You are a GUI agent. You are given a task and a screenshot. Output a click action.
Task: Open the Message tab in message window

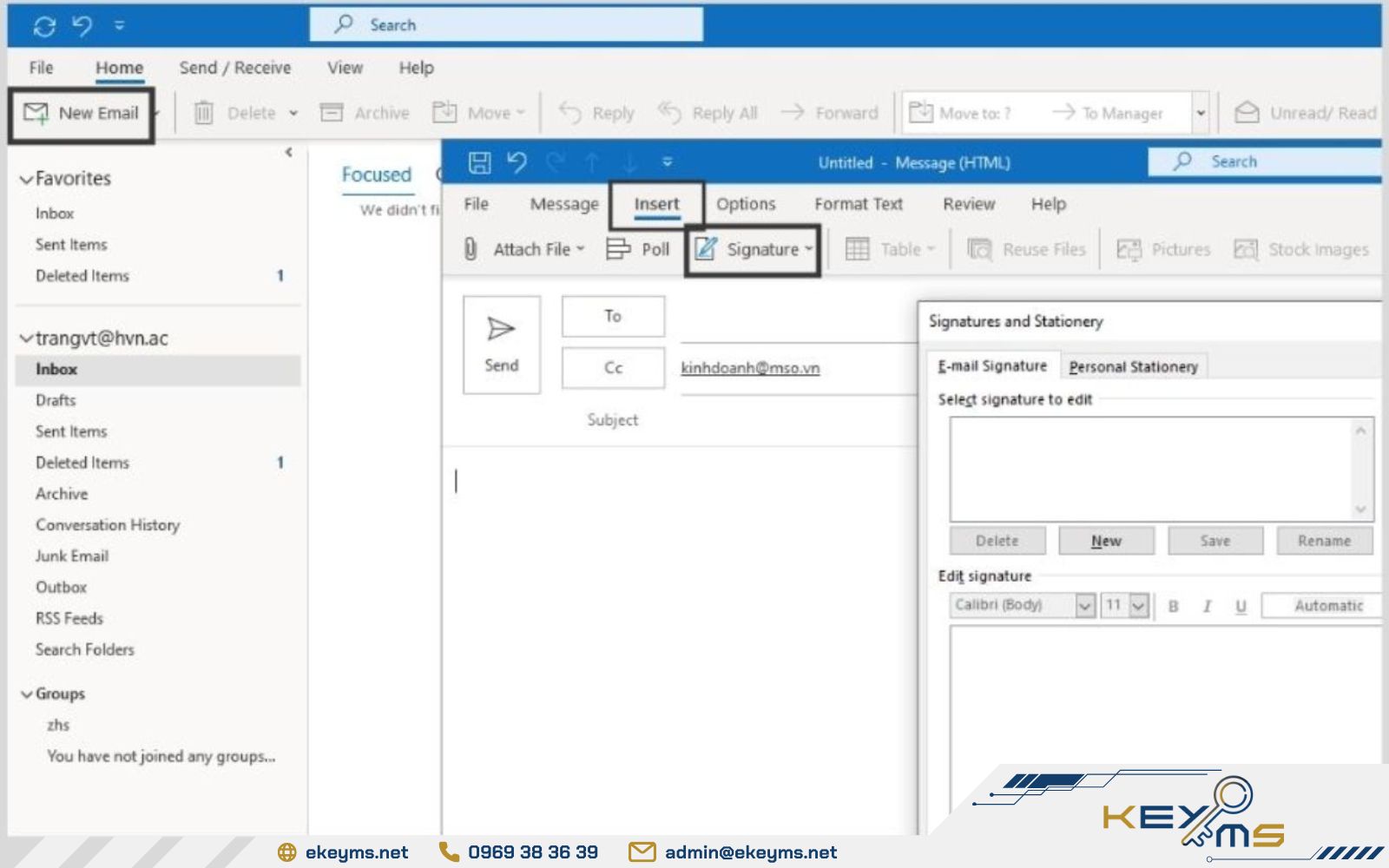click(564, 205)
